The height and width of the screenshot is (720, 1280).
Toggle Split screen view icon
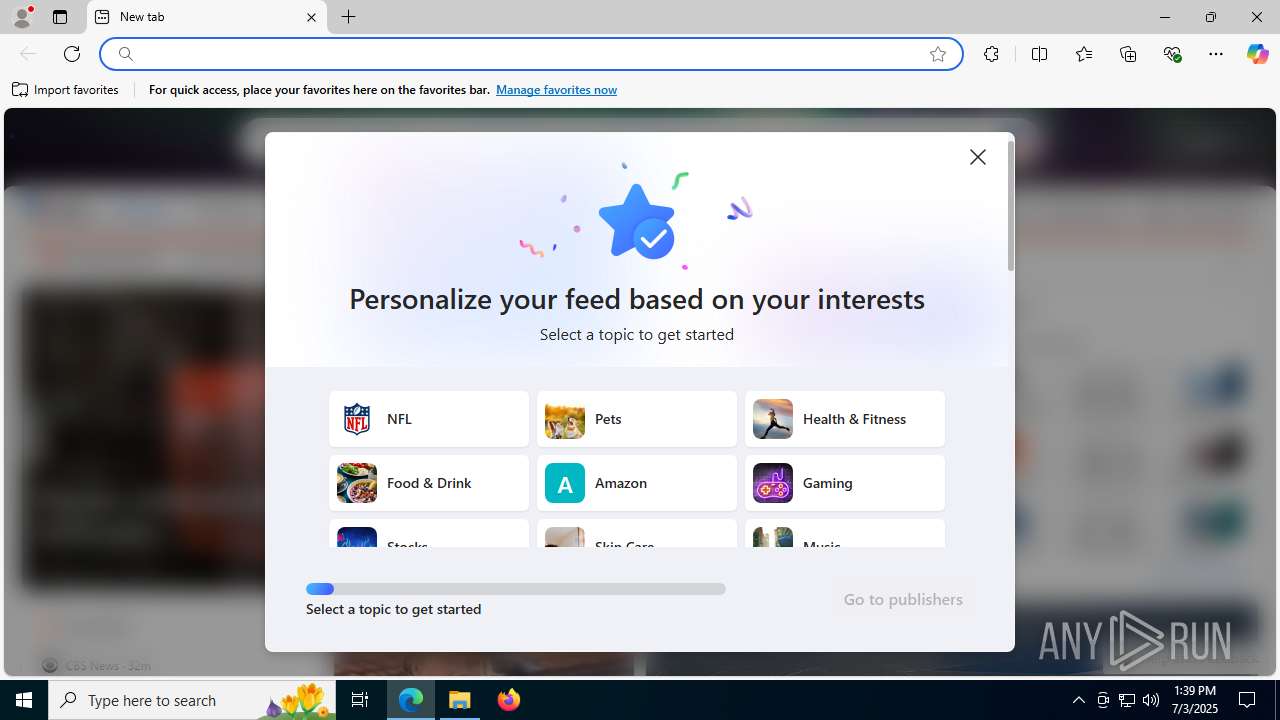click(x=1039, y=54)
